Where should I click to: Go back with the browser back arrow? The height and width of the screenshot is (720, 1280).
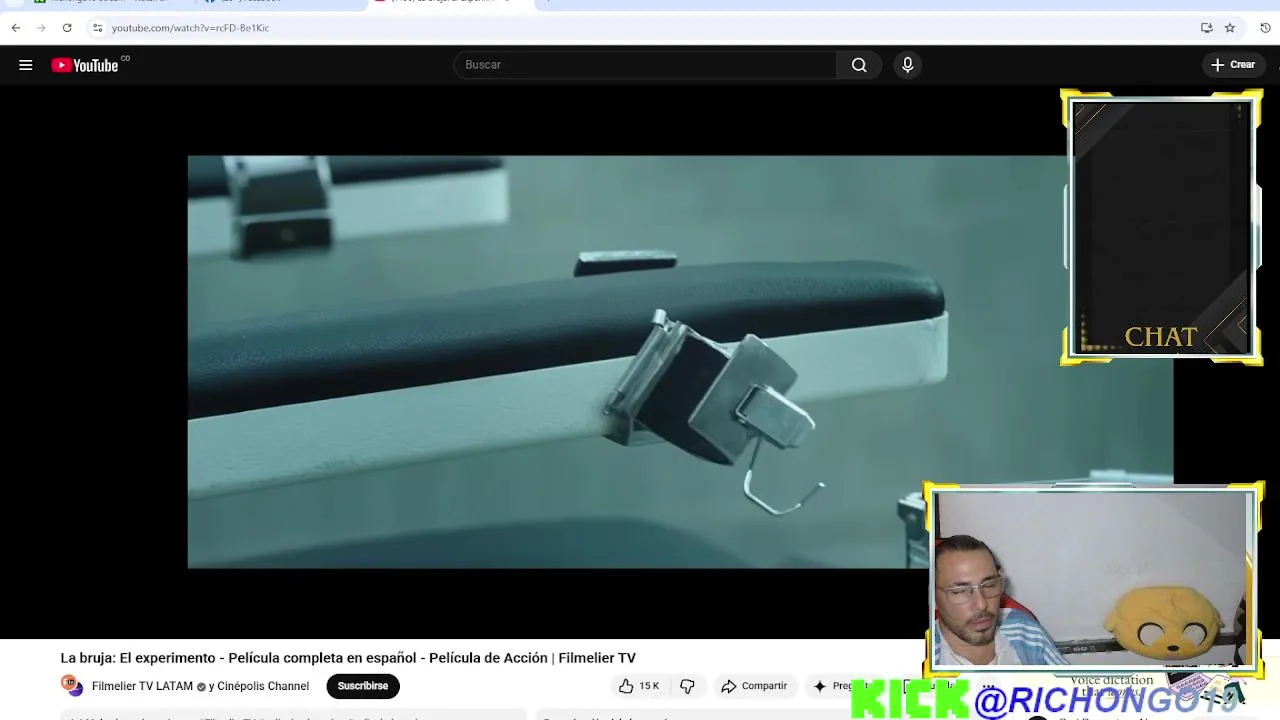[x=16, y=28]
